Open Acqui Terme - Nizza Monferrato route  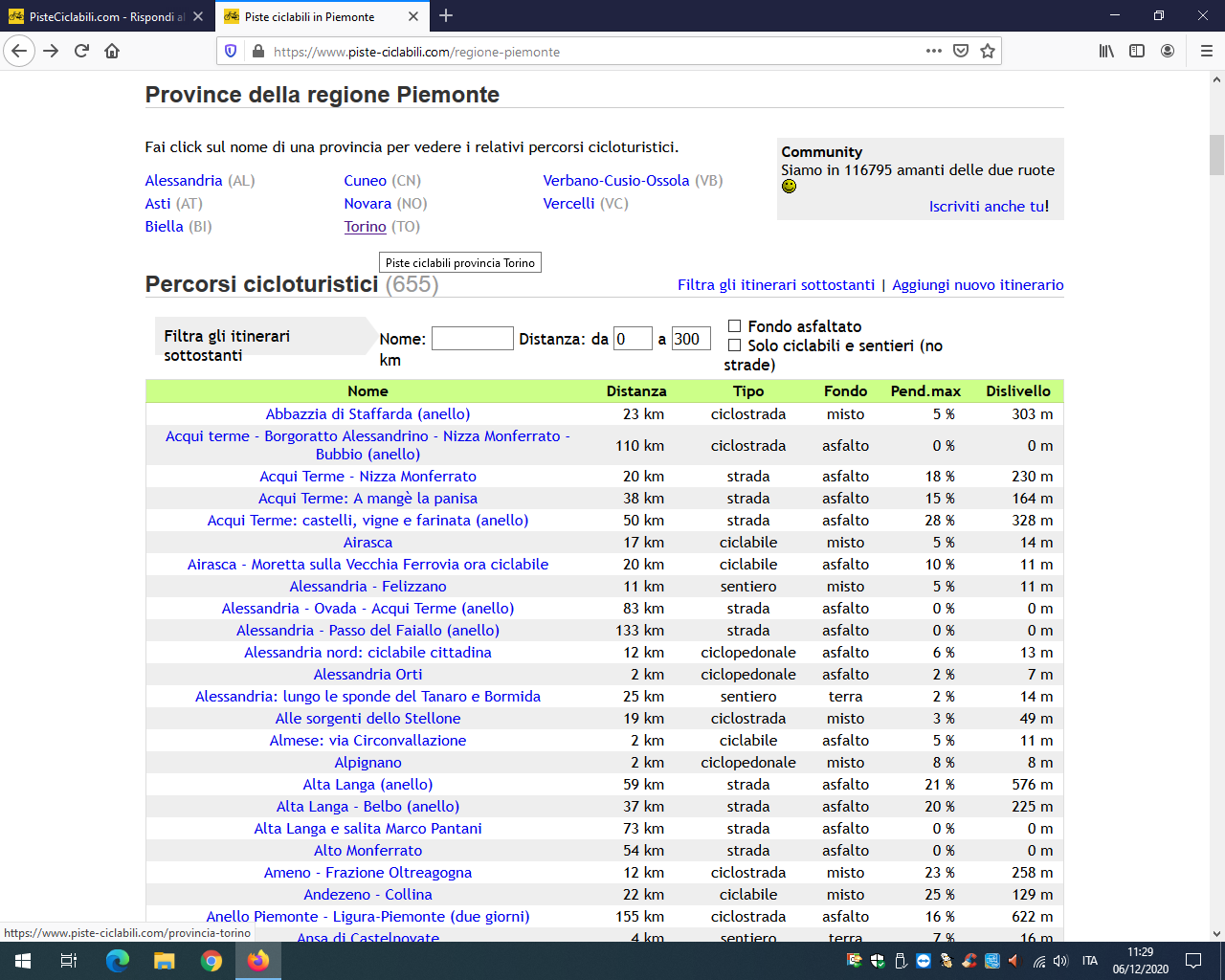[368, 477]
